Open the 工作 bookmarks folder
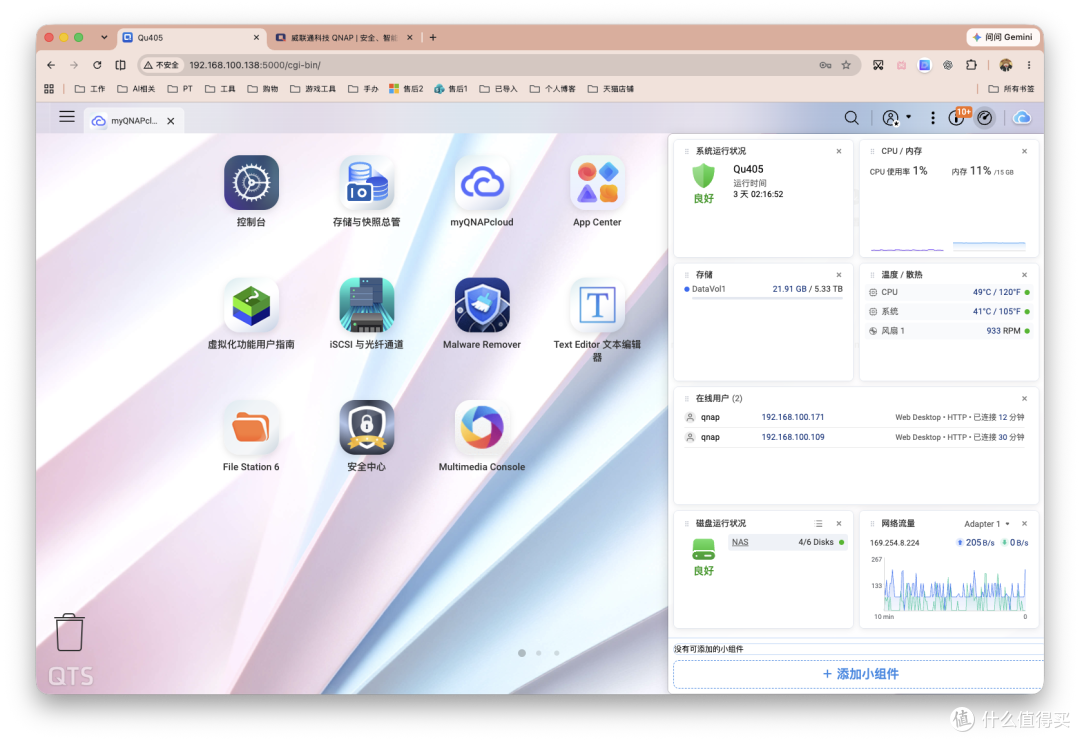The height and width of the screenshot is (742, 1080). [90, 89]
